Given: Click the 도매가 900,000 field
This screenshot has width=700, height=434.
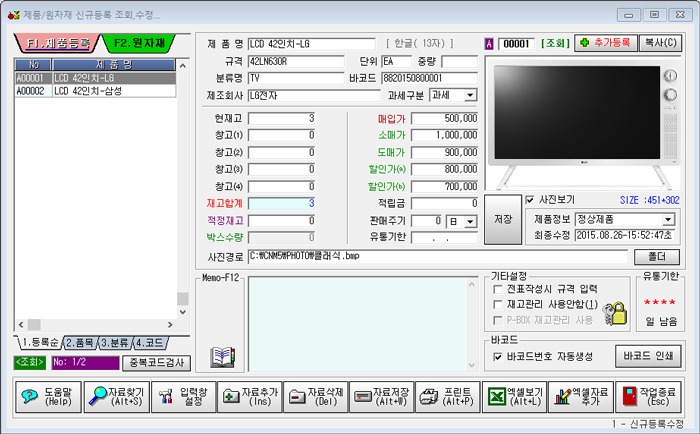Looking at the screenshot, I should [444, 152].
